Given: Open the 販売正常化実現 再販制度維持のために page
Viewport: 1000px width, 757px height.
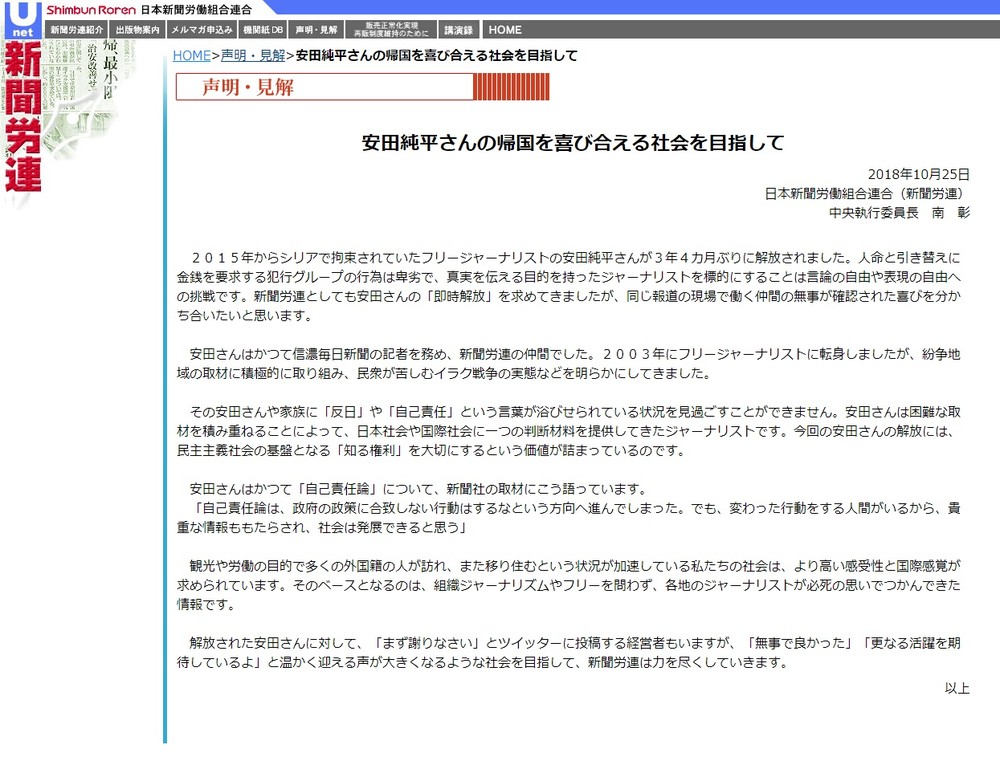Looking at the screenshot, I should (394, 28).
